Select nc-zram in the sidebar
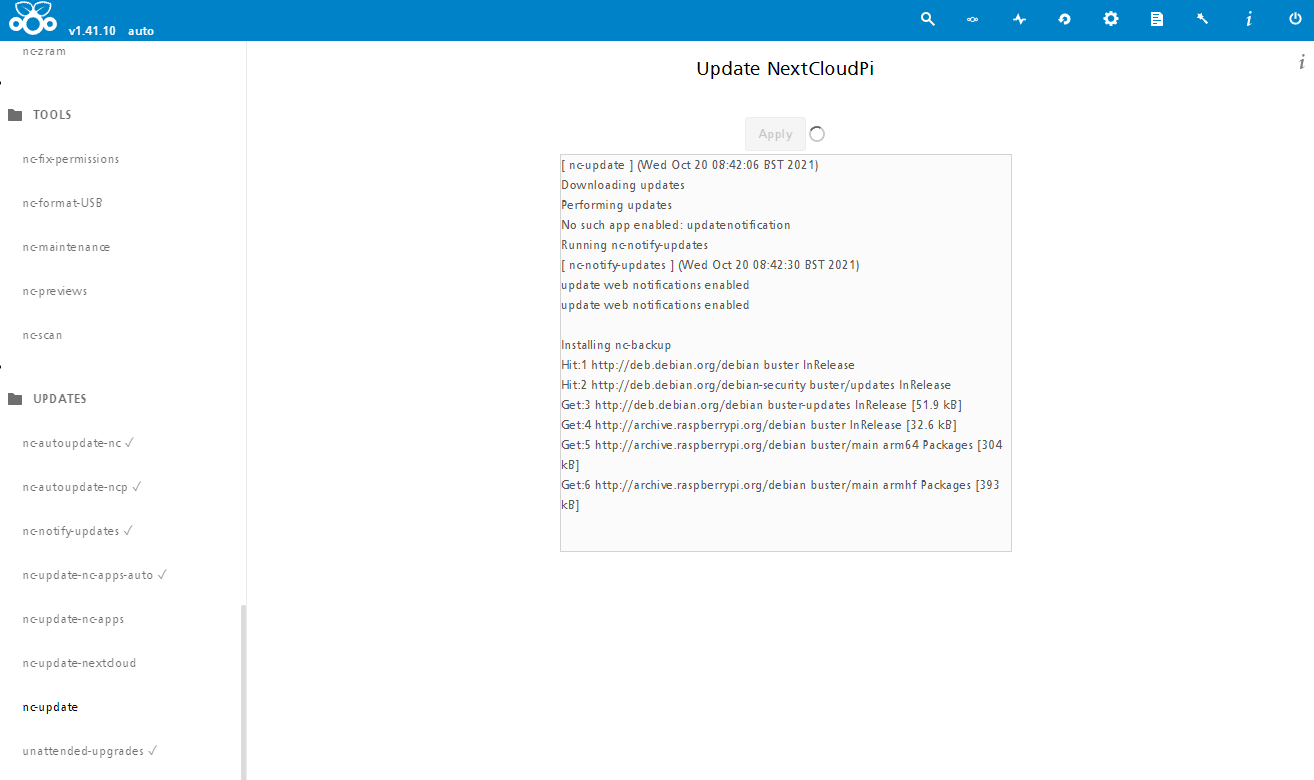This screenshot has height=780, width=1314. click(44, 51)
